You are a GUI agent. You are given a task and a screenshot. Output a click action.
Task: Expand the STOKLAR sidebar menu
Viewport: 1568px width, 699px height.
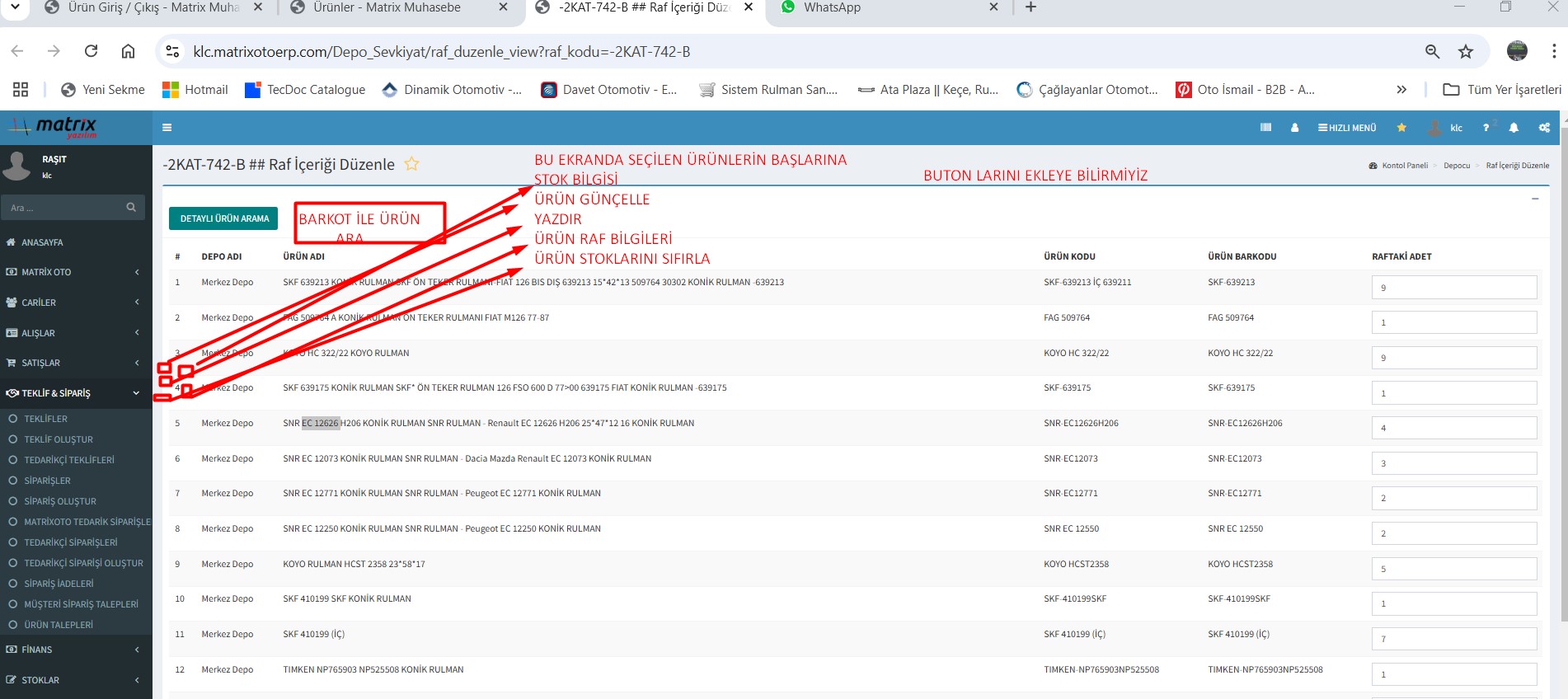(76, 680)
